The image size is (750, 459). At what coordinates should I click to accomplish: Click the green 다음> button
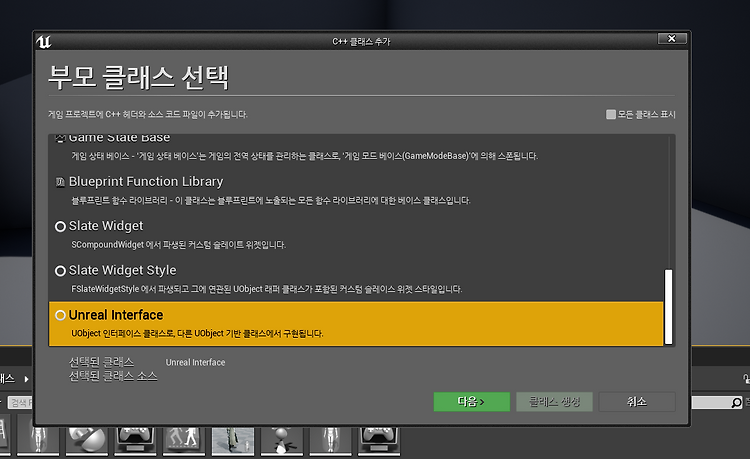(x=472, y=402)
